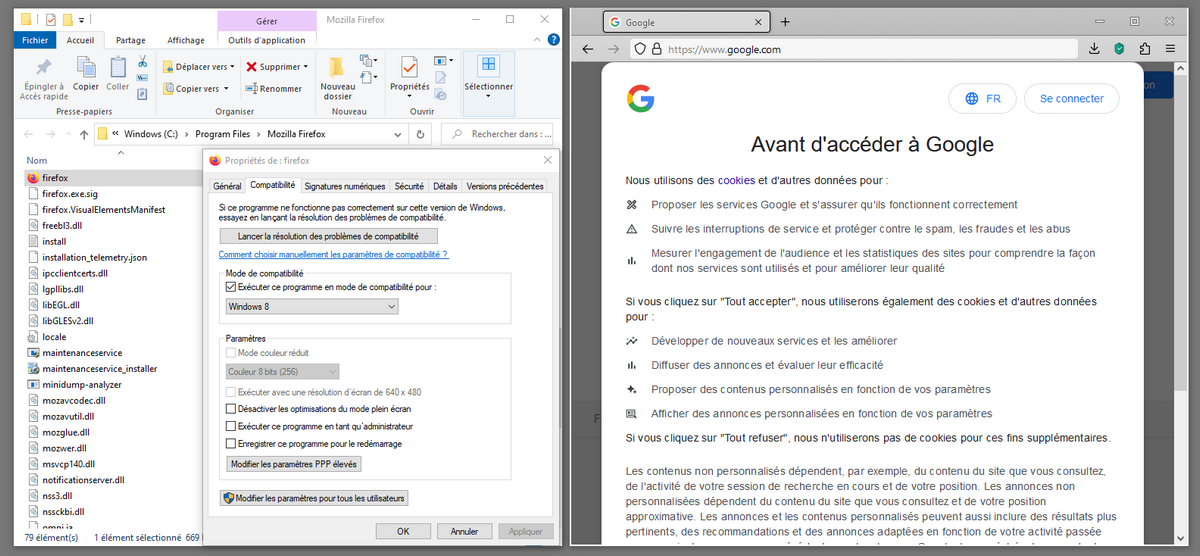Click the Copier icon in the ribbon

click(x=86, y=67)
